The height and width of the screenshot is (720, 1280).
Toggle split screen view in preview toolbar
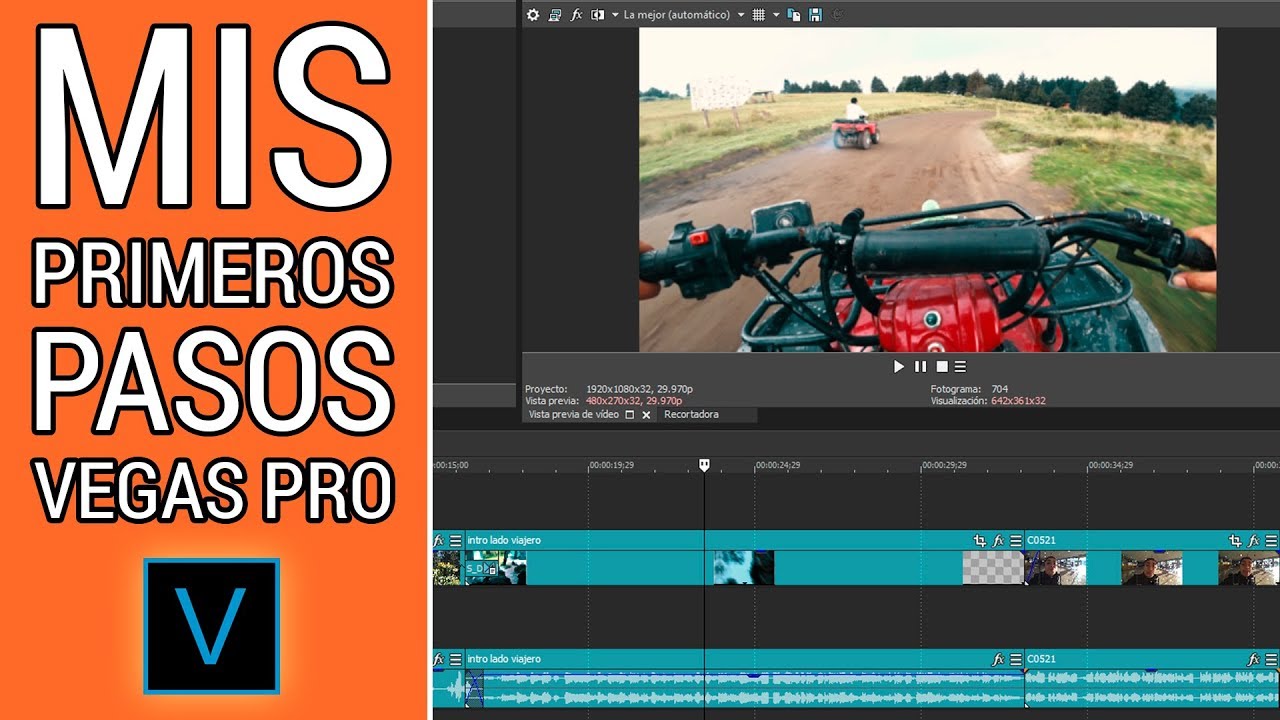(x=598, y=15)
